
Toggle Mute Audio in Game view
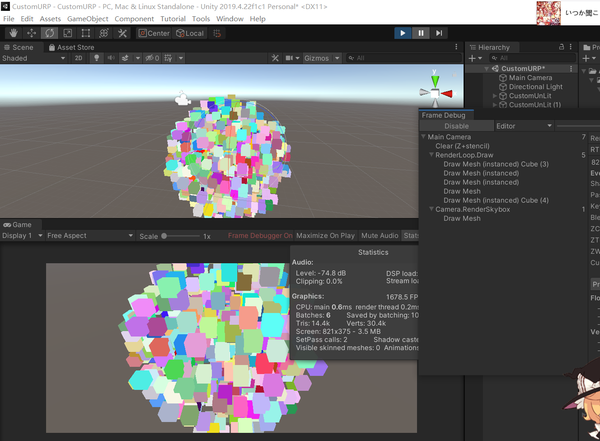(378, 236)
